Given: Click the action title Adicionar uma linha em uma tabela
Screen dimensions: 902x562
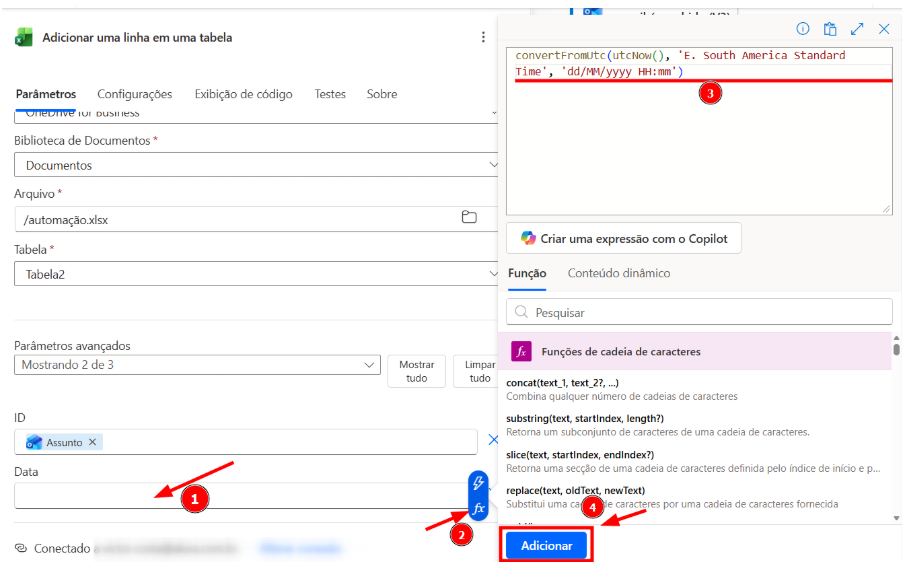Looking at the screenshot, I should (x=137, y=37).
